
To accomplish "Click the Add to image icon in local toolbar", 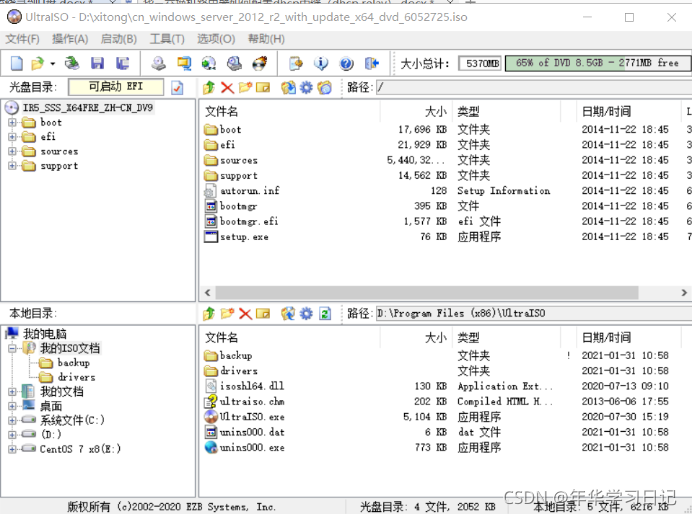I will click(288, 313).
